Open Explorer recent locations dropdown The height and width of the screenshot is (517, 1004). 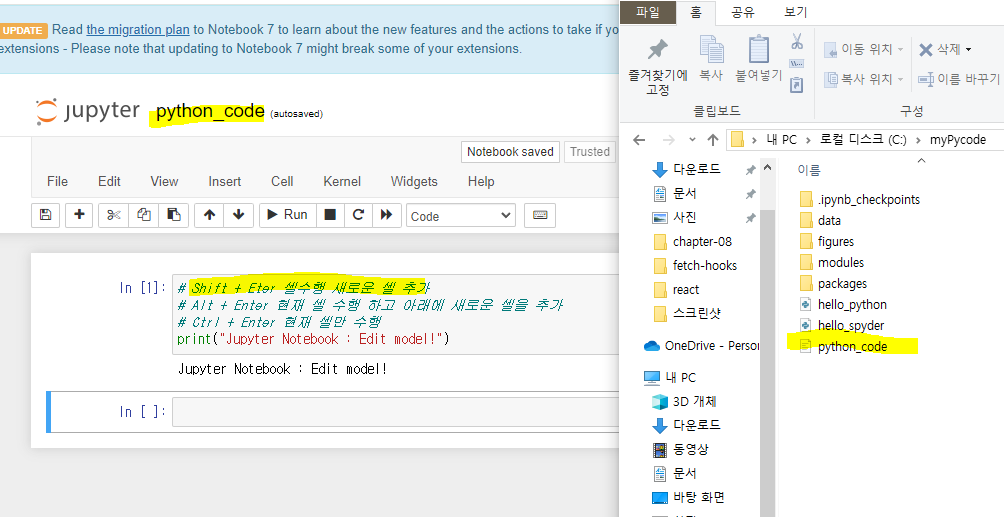point(692,140)
